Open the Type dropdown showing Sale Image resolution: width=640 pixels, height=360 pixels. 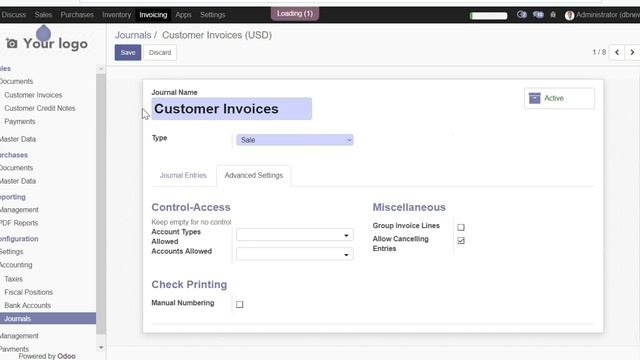[x=295, y=140]
